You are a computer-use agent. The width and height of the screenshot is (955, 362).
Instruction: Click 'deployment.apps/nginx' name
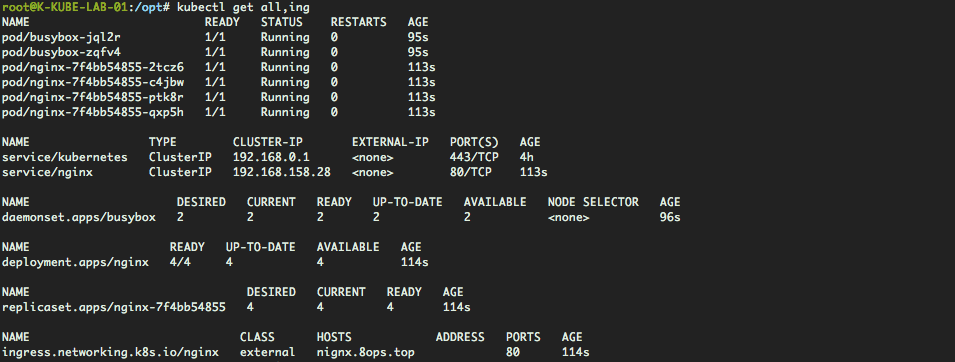point(76,263)
